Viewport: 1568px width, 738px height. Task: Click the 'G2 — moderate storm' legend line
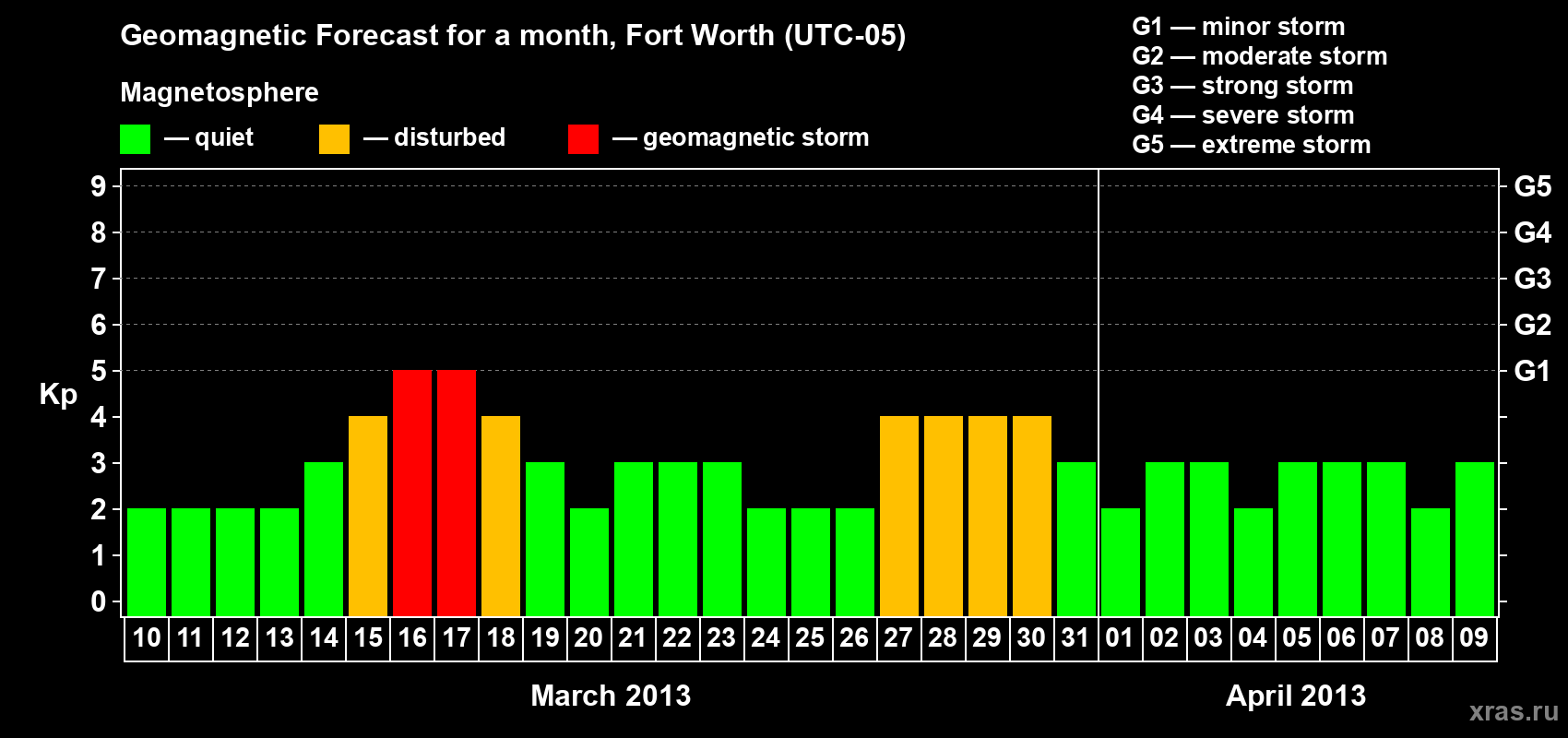coord(1260,56)
